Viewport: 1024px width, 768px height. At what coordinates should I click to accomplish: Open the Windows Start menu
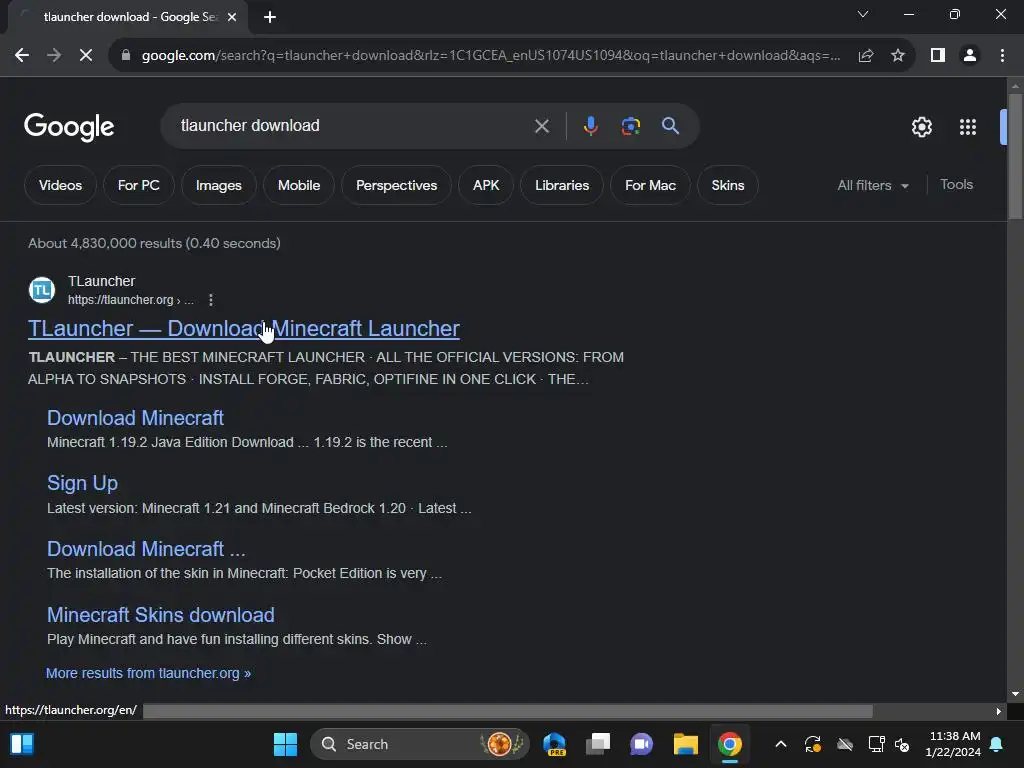click(285, 744)
